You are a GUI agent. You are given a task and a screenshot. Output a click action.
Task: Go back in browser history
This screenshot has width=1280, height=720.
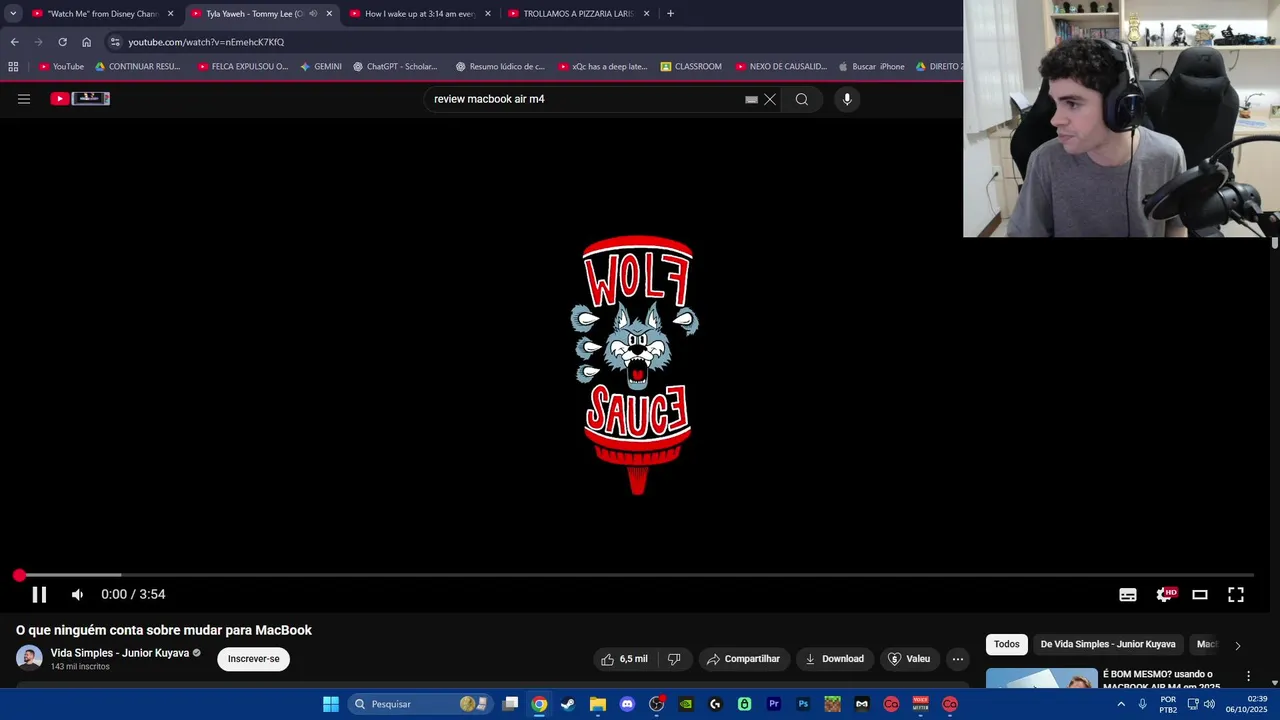coord(14,42)
